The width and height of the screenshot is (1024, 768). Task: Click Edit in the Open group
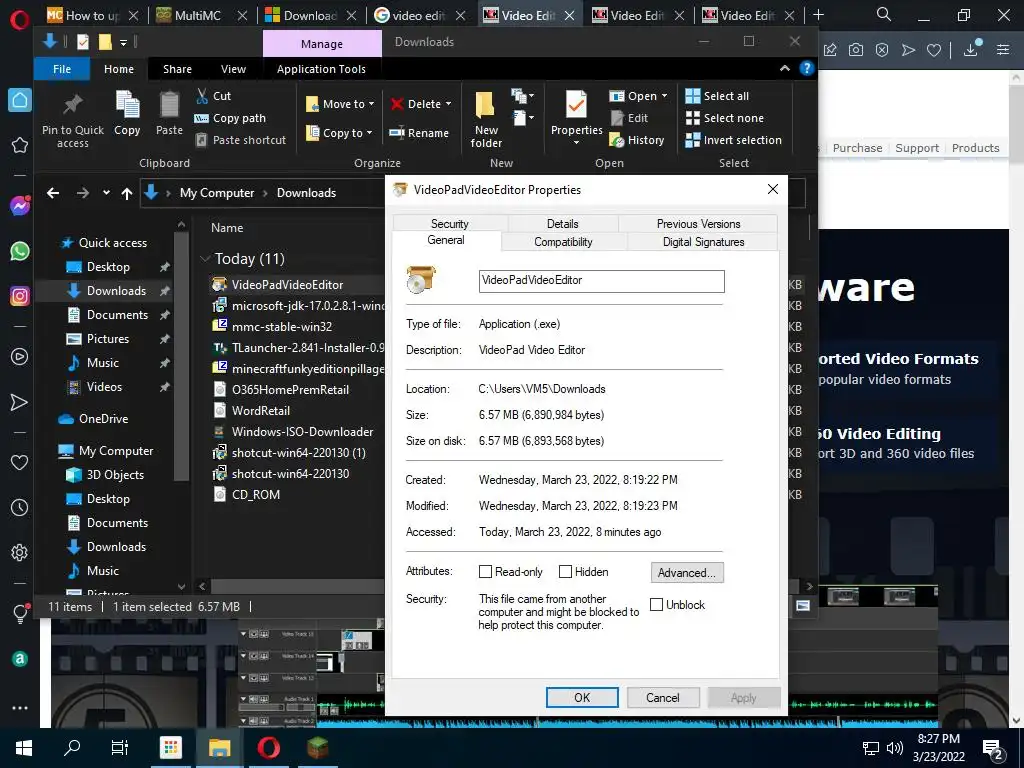[629, 118]
